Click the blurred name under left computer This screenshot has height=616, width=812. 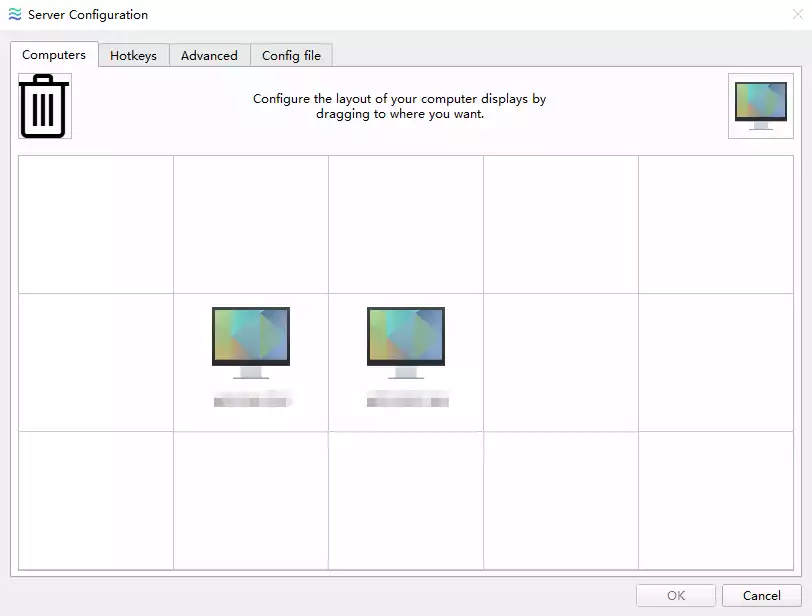pyautogui.click(x=251, y=401)
